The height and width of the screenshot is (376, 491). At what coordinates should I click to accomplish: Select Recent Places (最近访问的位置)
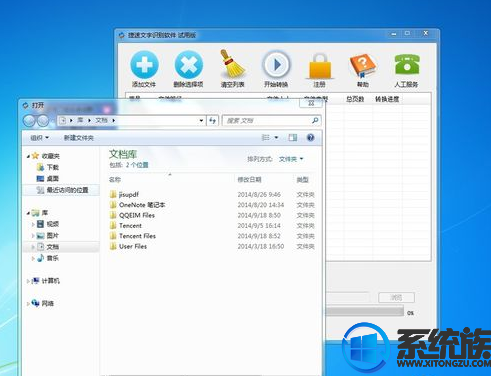click(62, 190)
